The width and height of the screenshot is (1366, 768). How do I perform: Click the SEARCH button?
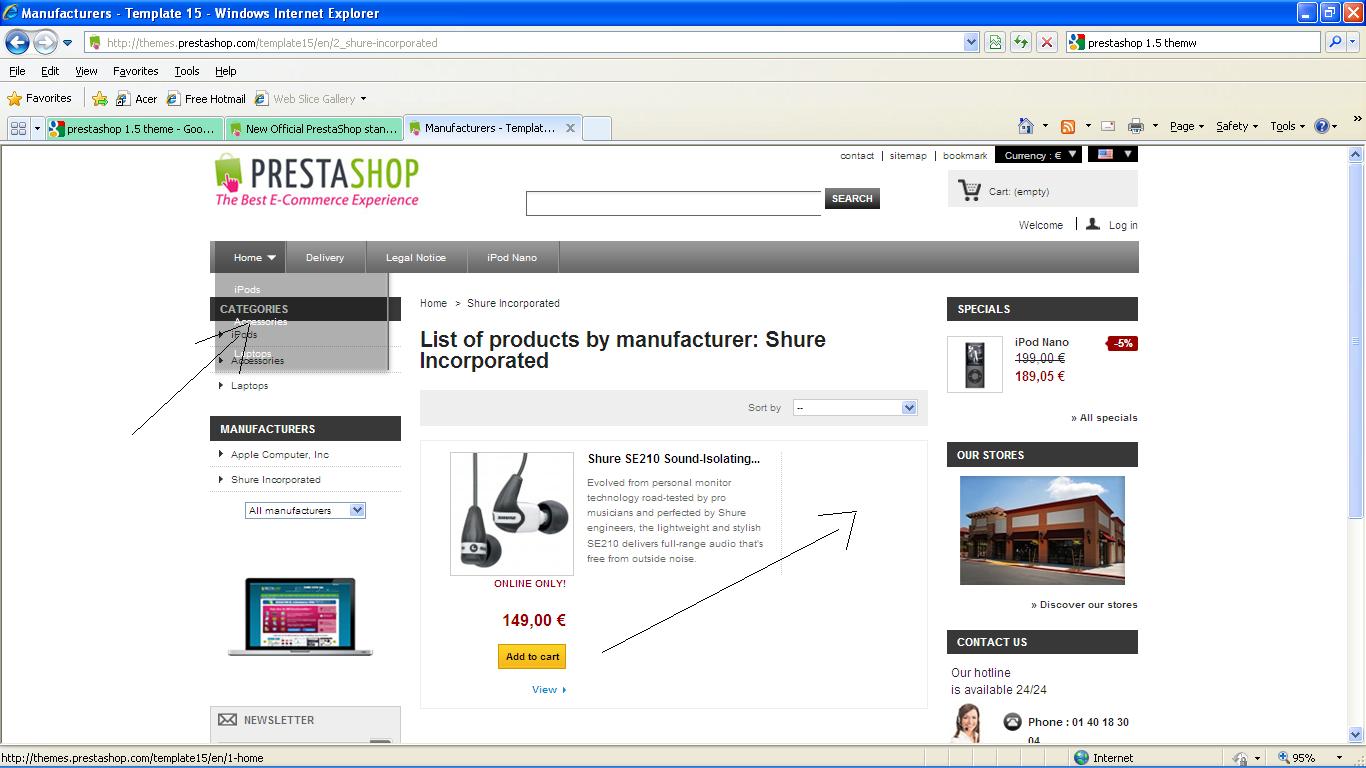click(852, 198)
